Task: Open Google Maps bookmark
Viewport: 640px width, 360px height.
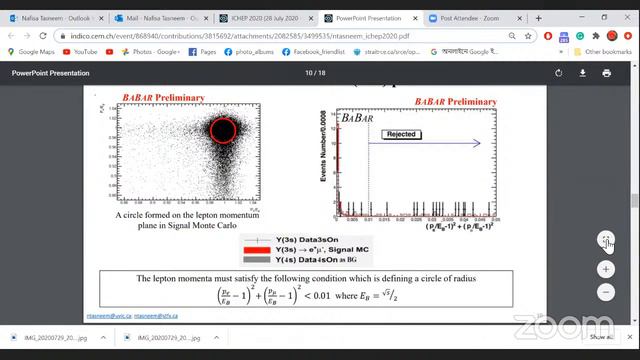Action: [31, 52]
